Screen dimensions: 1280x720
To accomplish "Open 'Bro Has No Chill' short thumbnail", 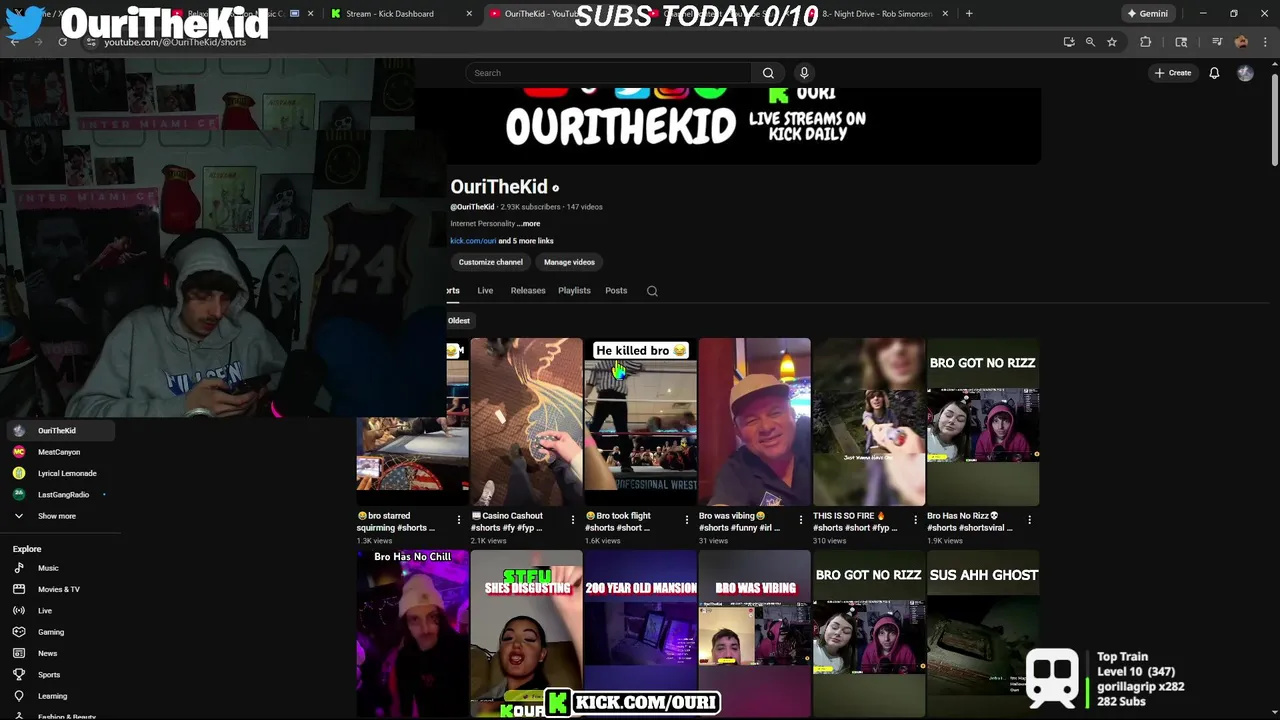I will click(x=413, y=634).
